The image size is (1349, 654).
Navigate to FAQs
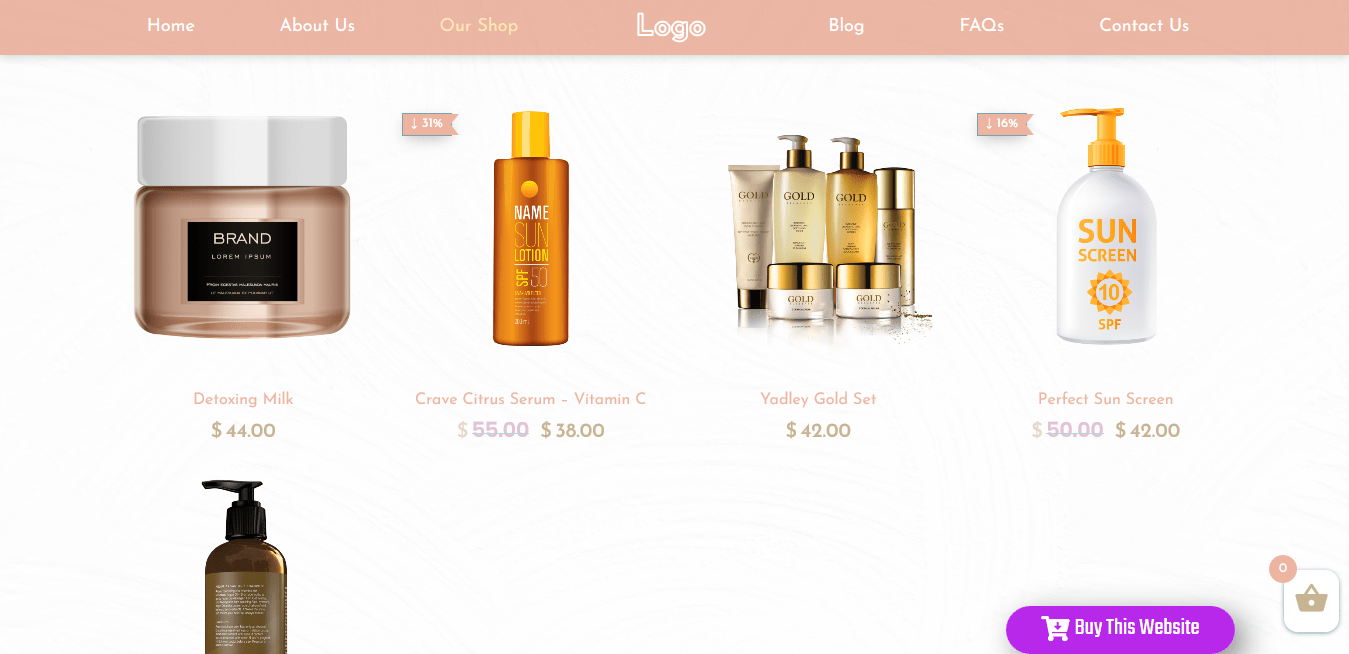click(x=982, y=26)
